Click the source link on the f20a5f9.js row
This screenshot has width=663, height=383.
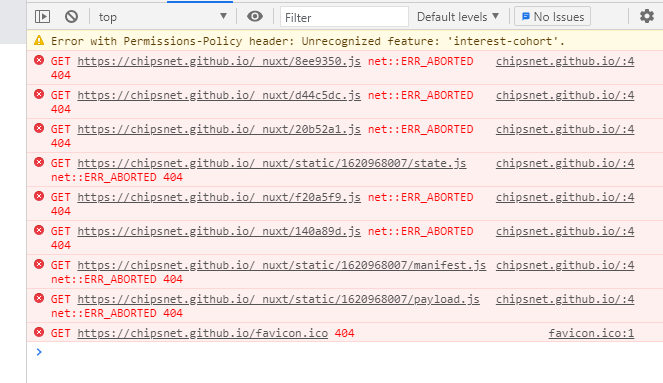point(565,197)
